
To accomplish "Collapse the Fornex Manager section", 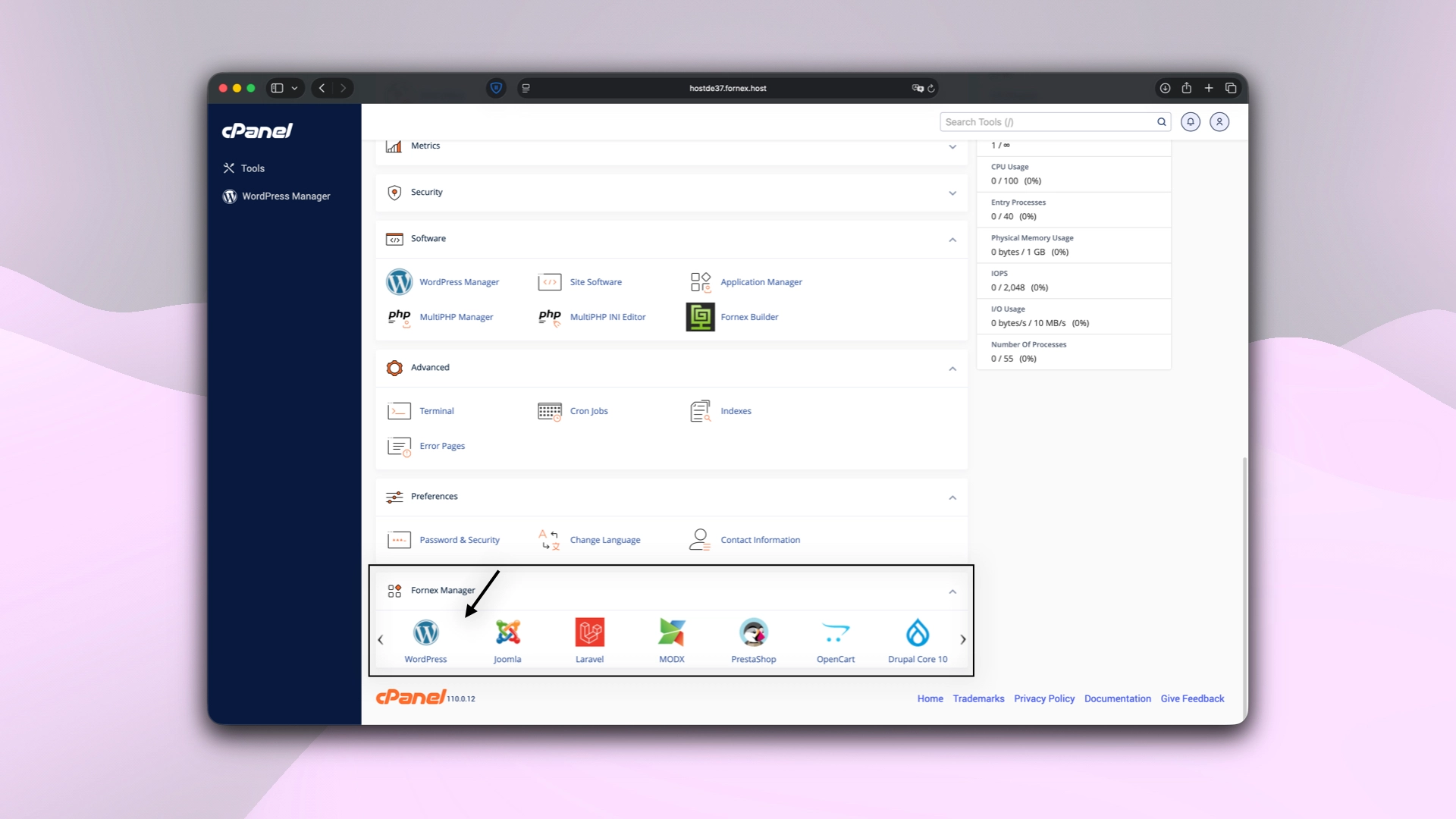I will coord(952,591).
